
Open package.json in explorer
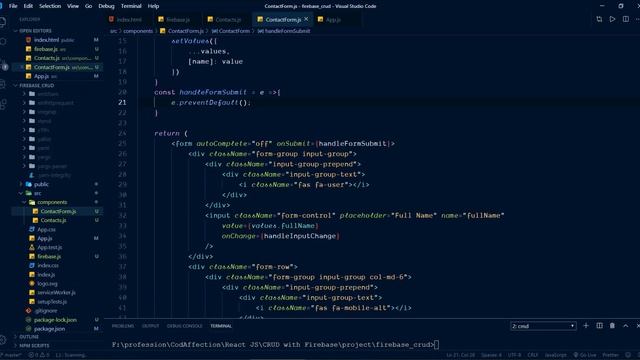coord(57,329)
